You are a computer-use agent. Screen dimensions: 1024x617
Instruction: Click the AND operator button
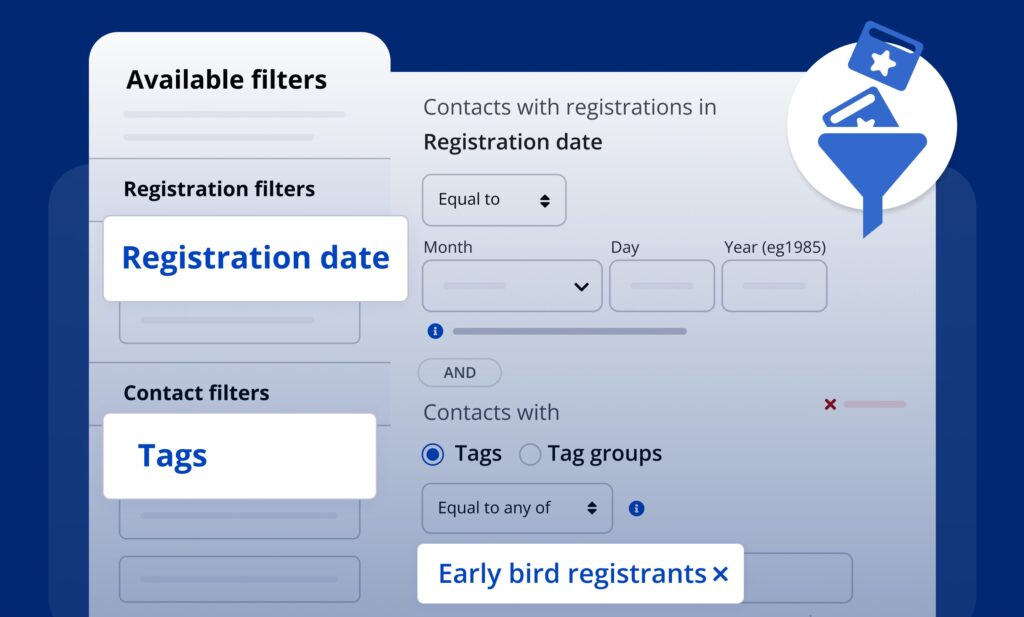460,372
